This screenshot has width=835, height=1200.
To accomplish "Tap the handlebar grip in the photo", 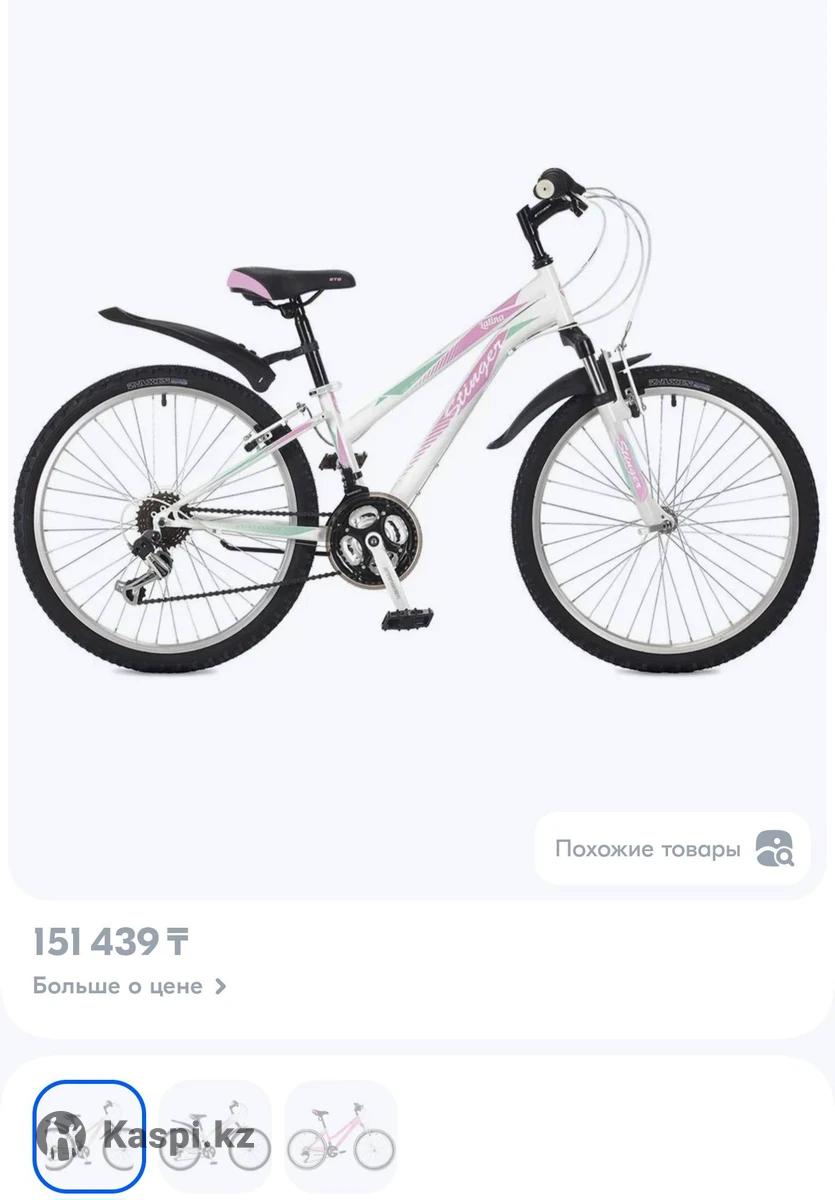I will 556,188.
